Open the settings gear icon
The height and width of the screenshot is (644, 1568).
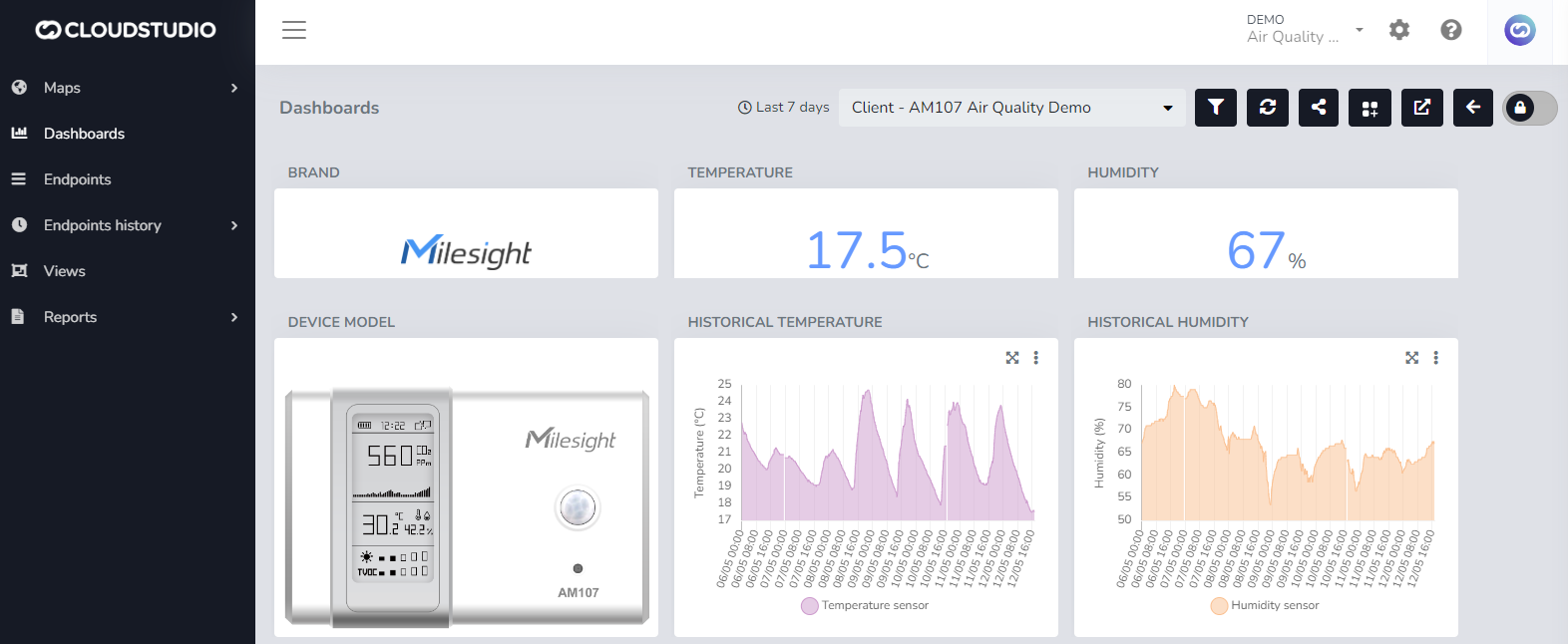coord(1399,30)
